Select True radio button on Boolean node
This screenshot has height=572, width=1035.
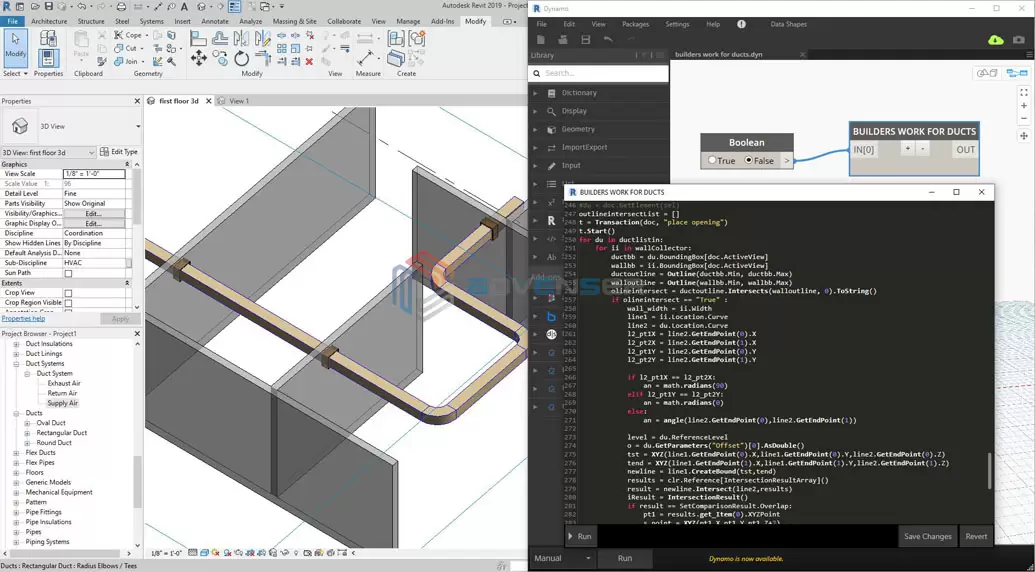click(712, 160)
